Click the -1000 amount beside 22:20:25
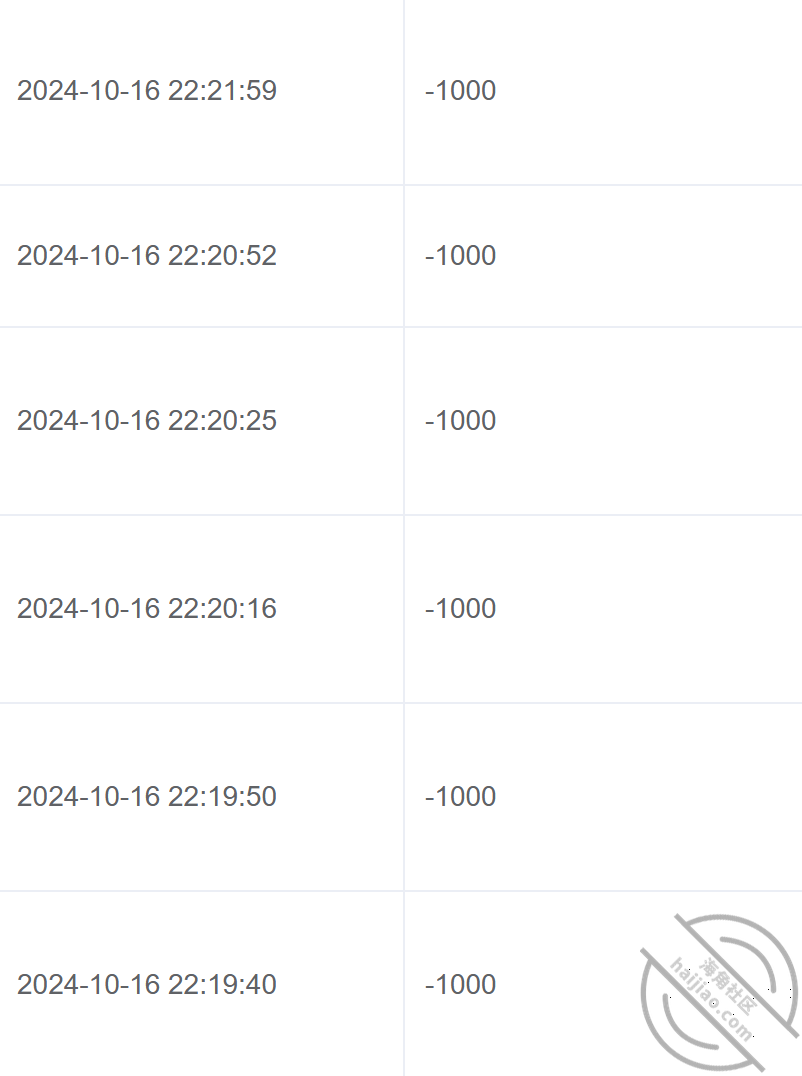The width and height of the screenshot is (802, 1076). point(460,421)
